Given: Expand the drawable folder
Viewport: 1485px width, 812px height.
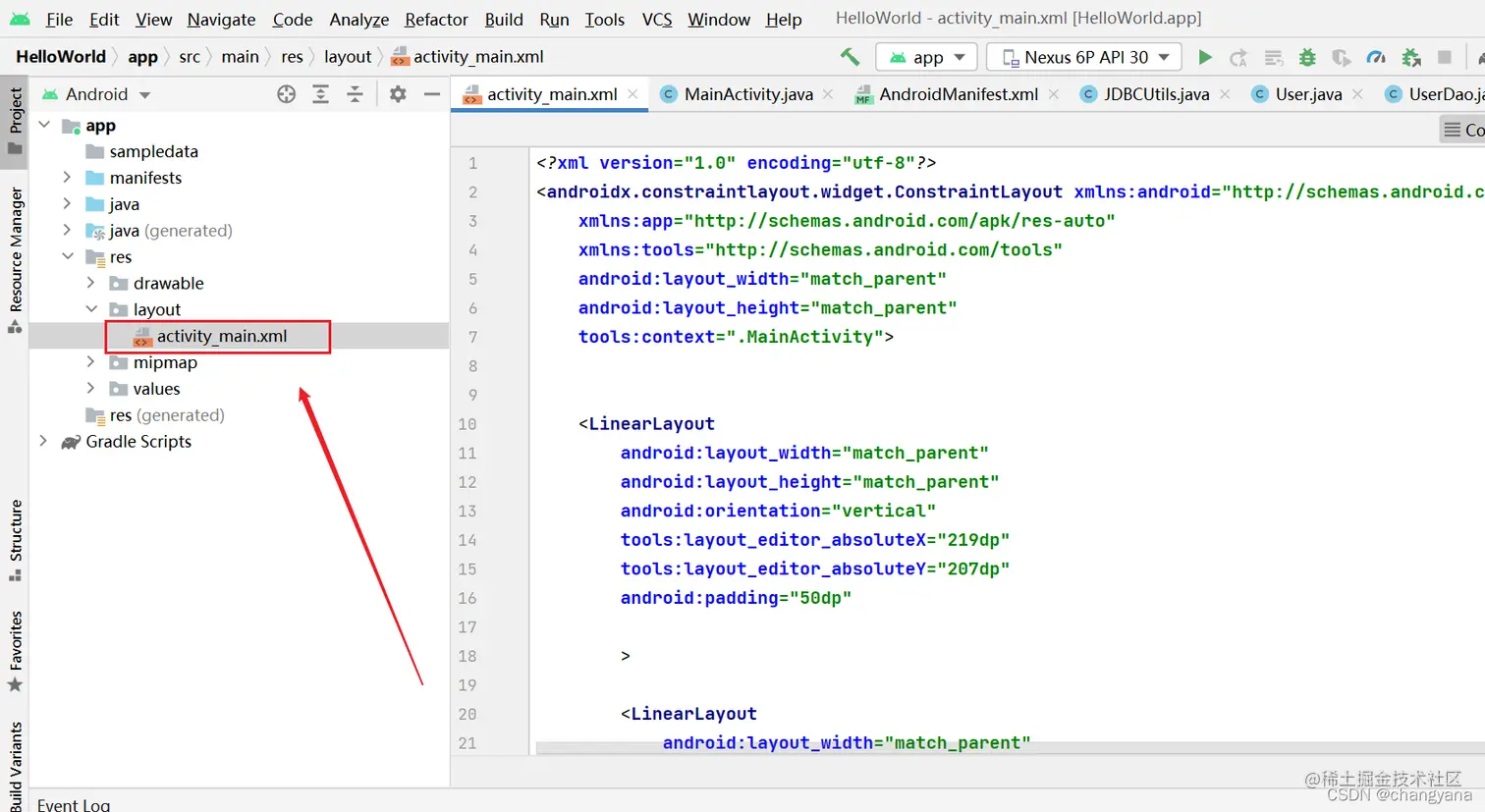Looking at the screenshot, I should point(90,283).
